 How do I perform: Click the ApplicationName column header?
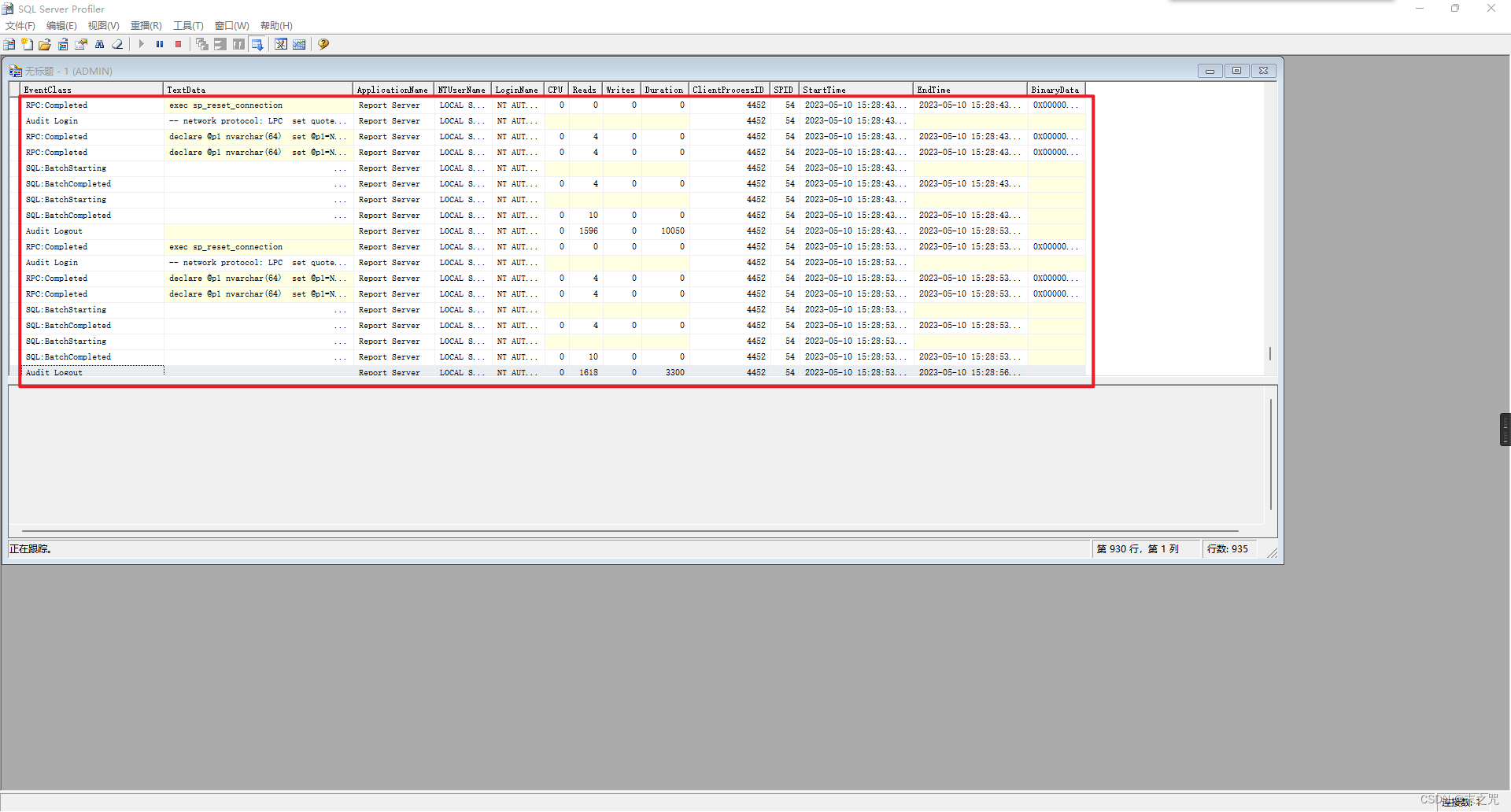tap(393, 90)
